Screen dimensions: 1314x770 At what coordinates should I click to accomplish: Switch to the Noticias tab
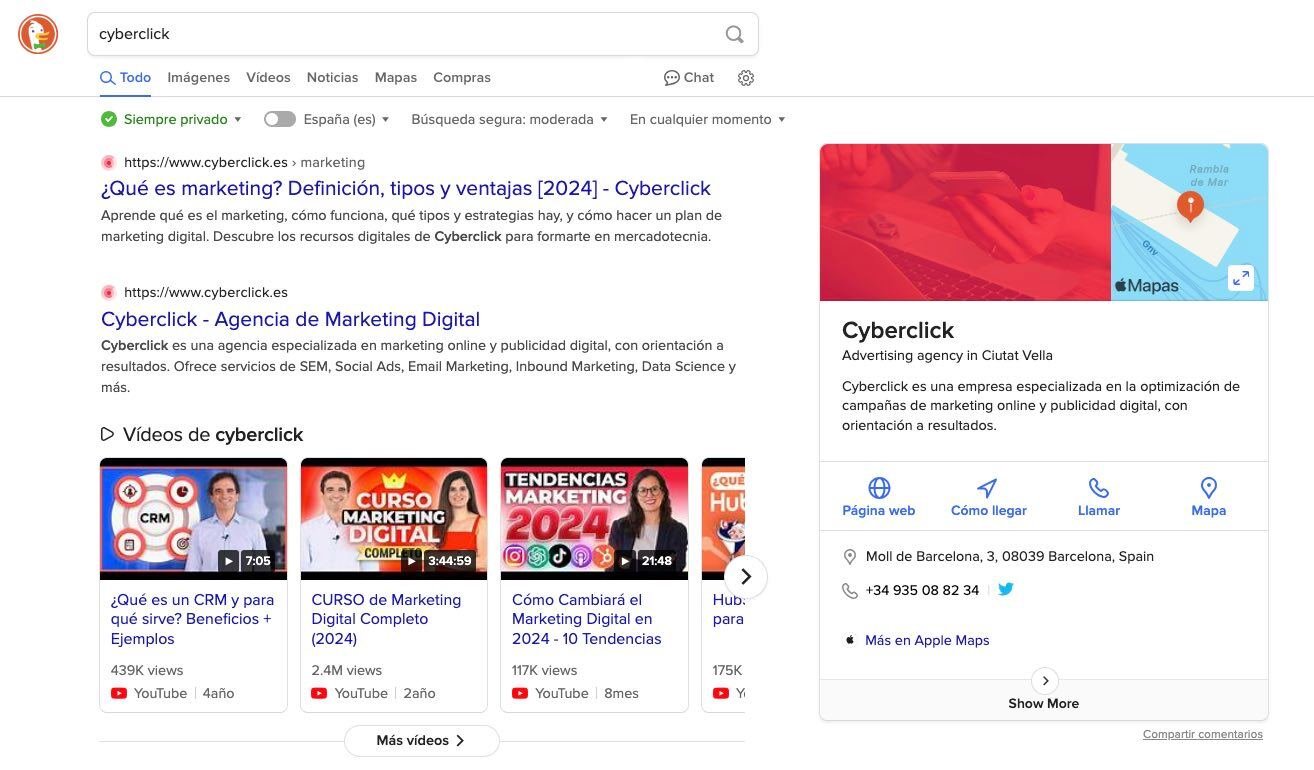332,78
